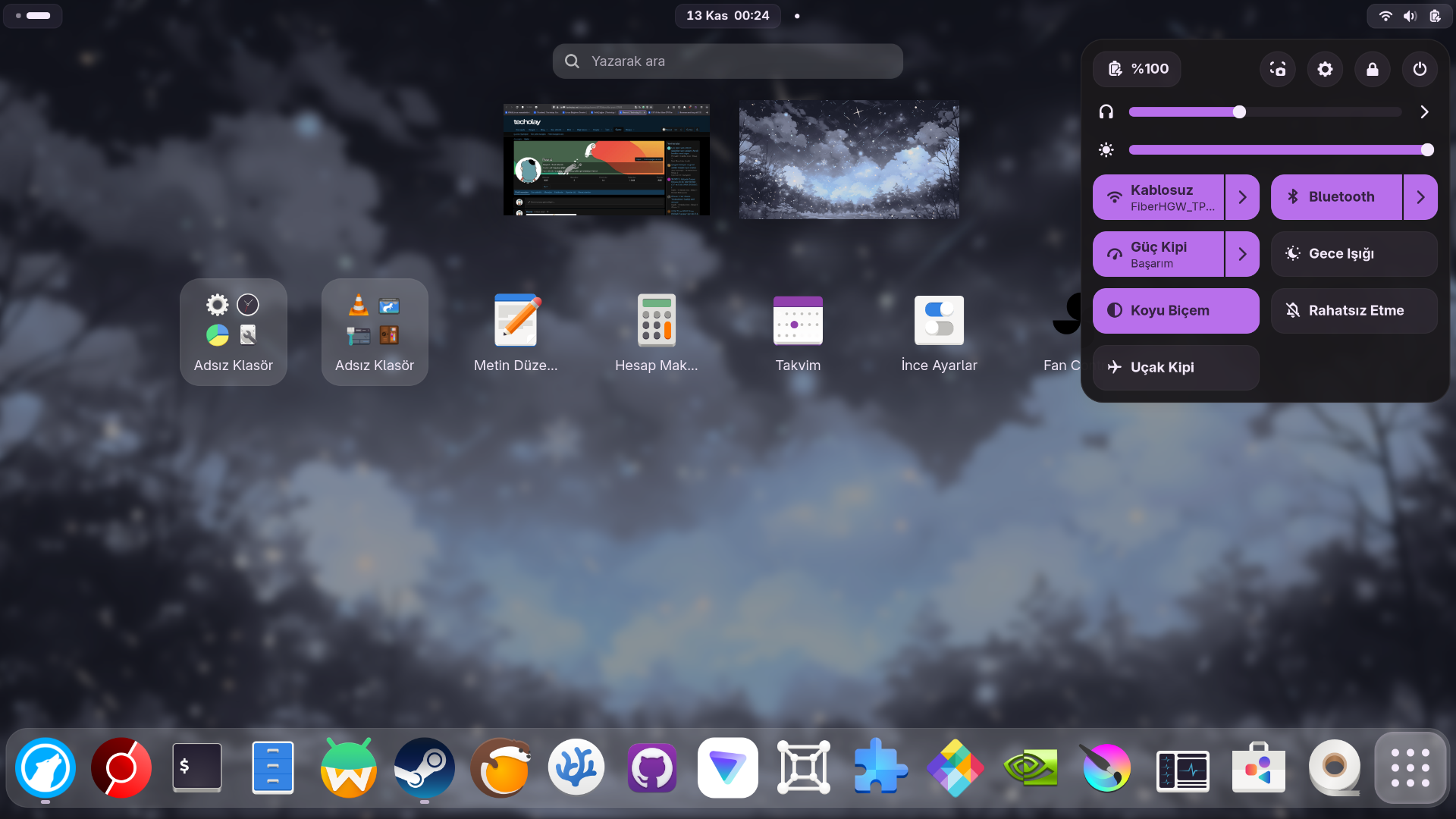Open battery %100 power settings
1456x819 pixels.
[x=1137, y=69]
